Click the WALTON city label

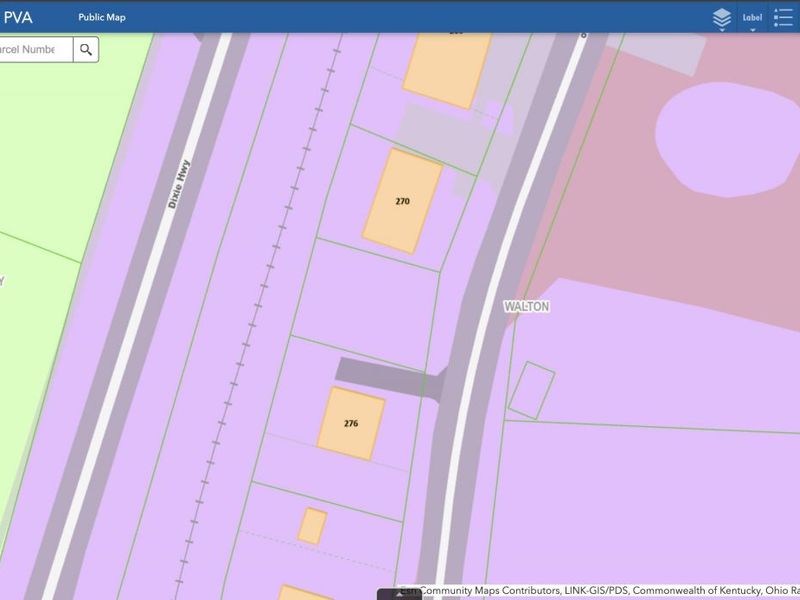click(x=527, y=307)
